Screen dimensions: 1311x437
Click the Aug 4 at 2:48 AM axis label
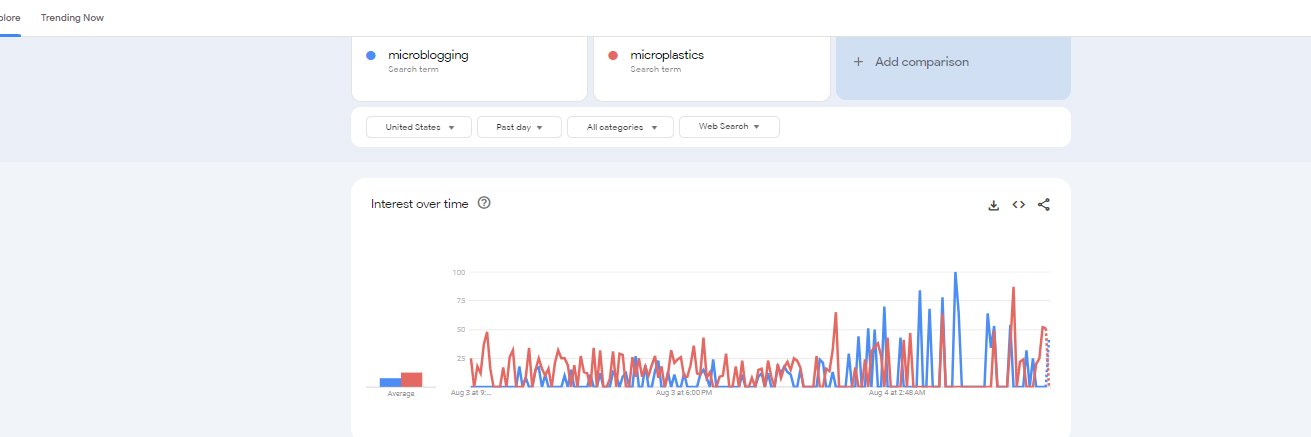point(897,393)
